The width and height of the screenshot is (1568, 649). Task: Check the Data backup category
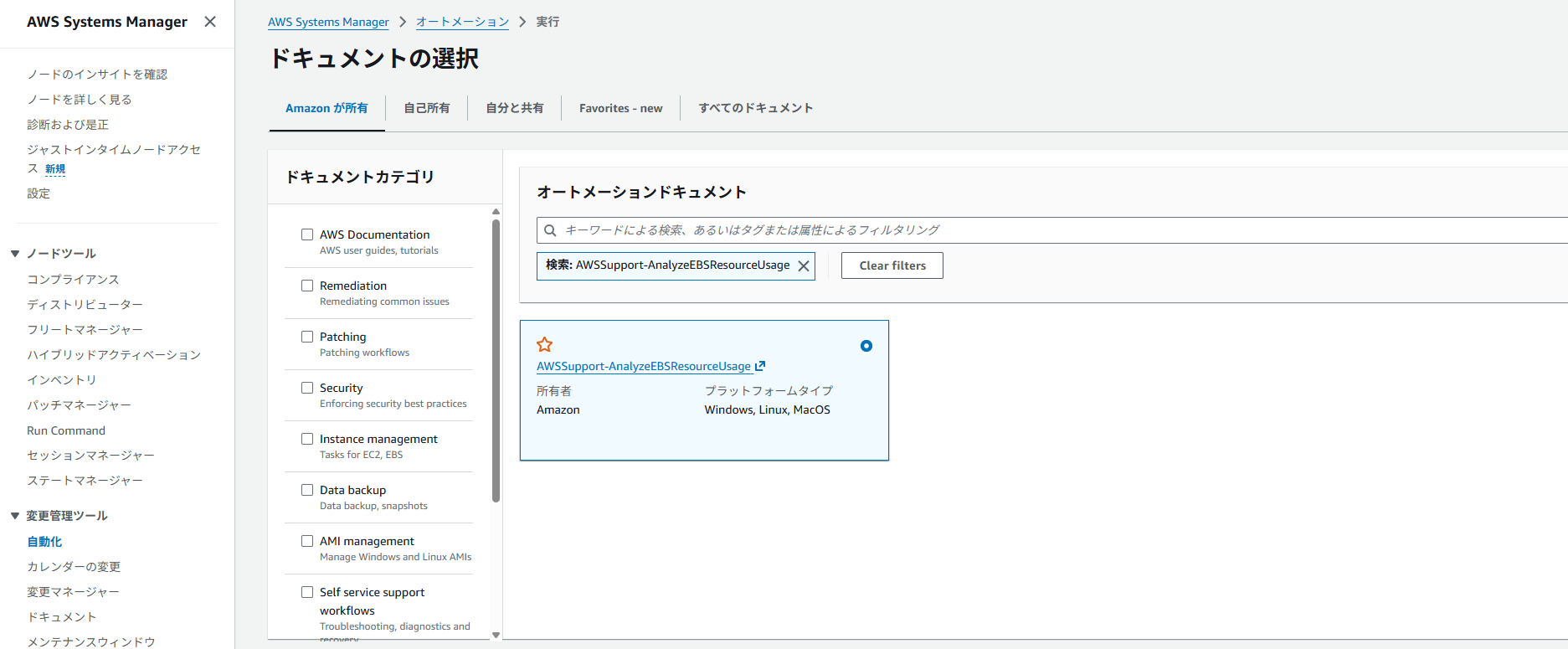pyautogui.click(x=307, y=490)
